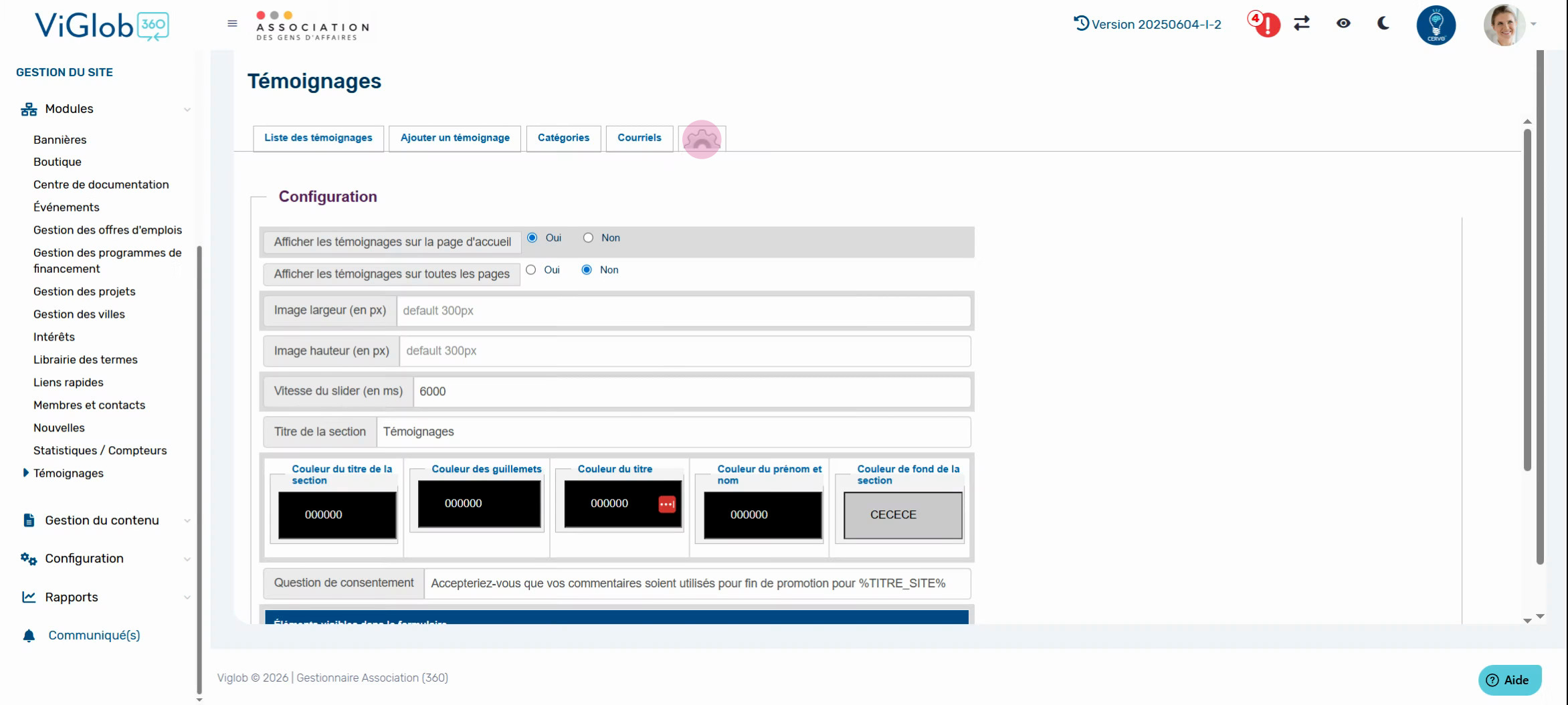Select Oui for témoignages sur la page d'accueil

(532, 237)
